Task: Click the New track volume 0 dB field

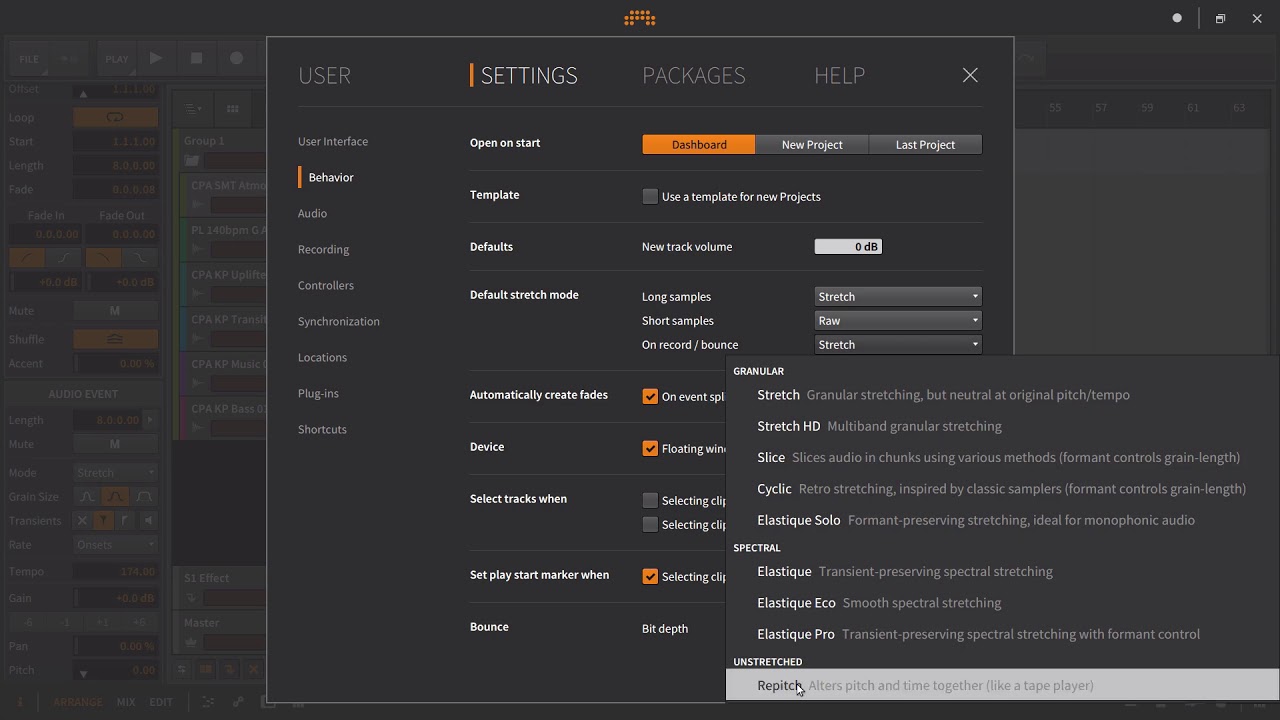Action: click(x=848, y=246)
